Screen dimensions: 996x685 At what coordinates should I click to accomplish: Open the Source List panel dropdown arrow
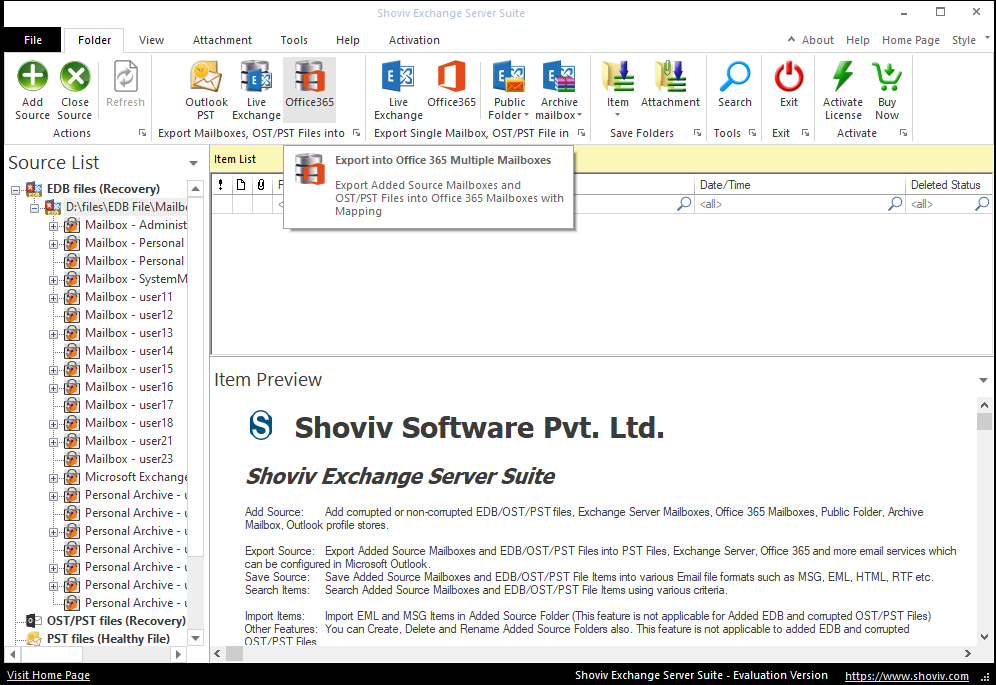pyautogui.click(x=193, y=163)
